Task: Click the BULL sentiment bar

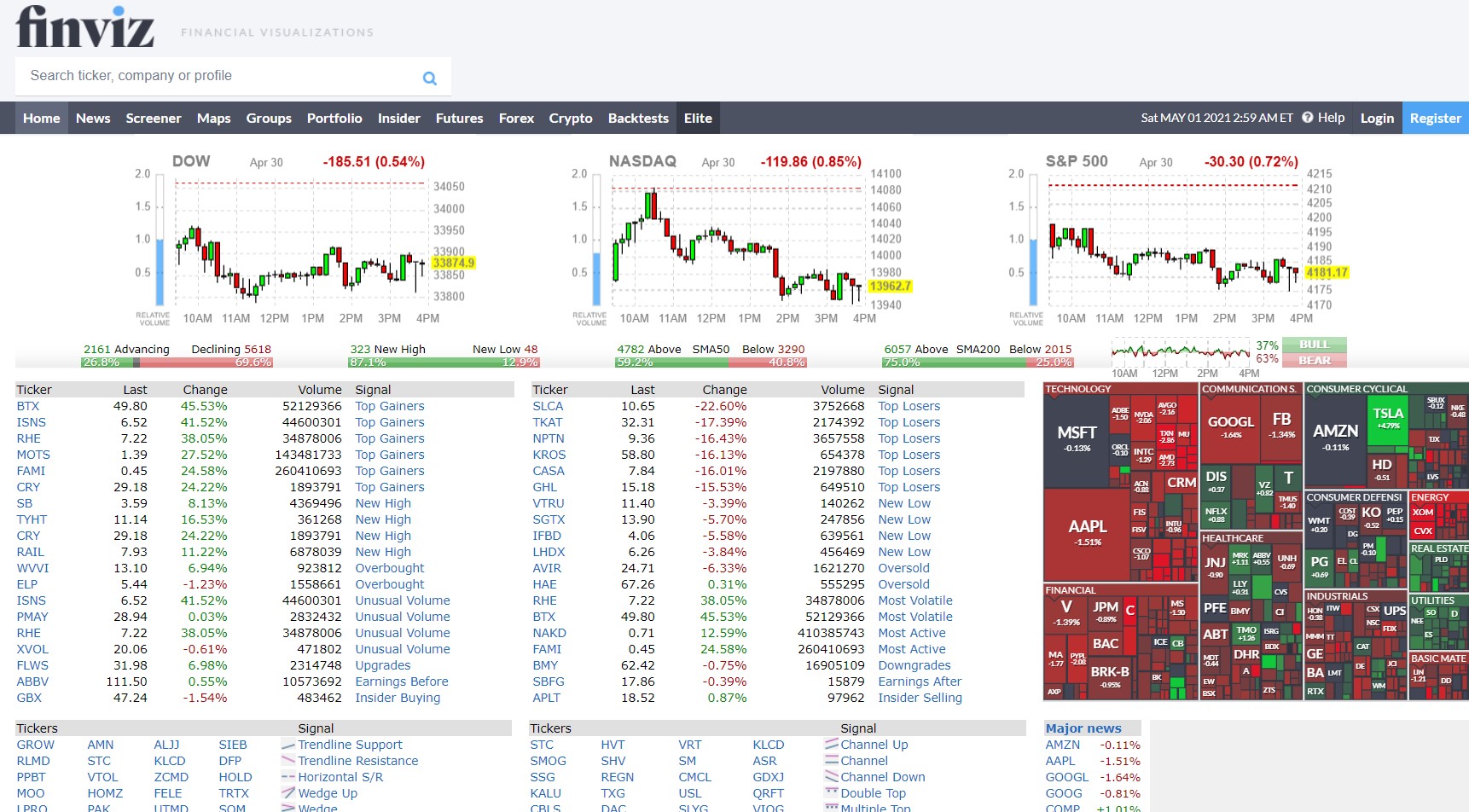Action: pos(1314,345)
